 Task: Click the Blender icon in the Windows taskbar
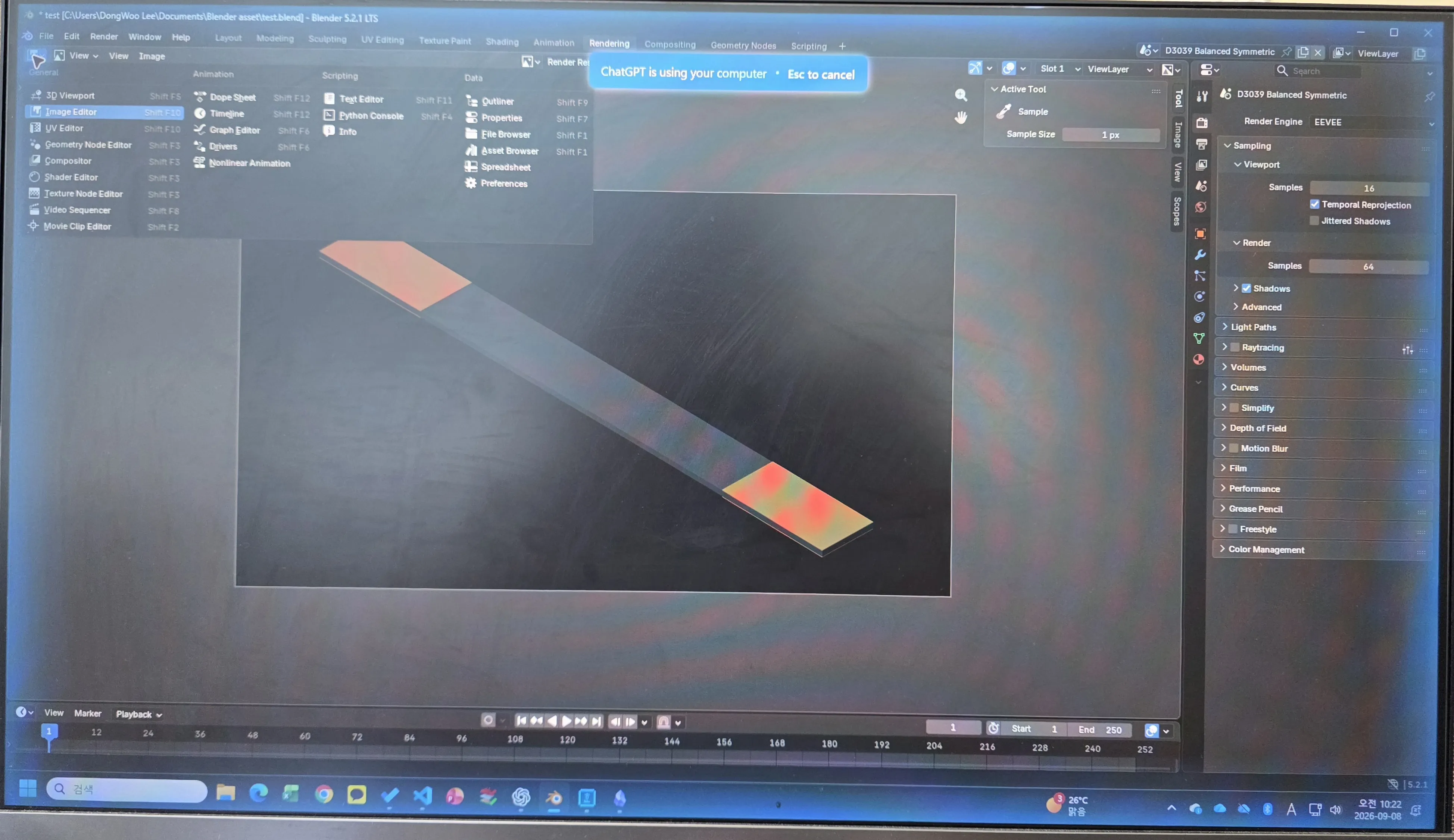point(554,798)
